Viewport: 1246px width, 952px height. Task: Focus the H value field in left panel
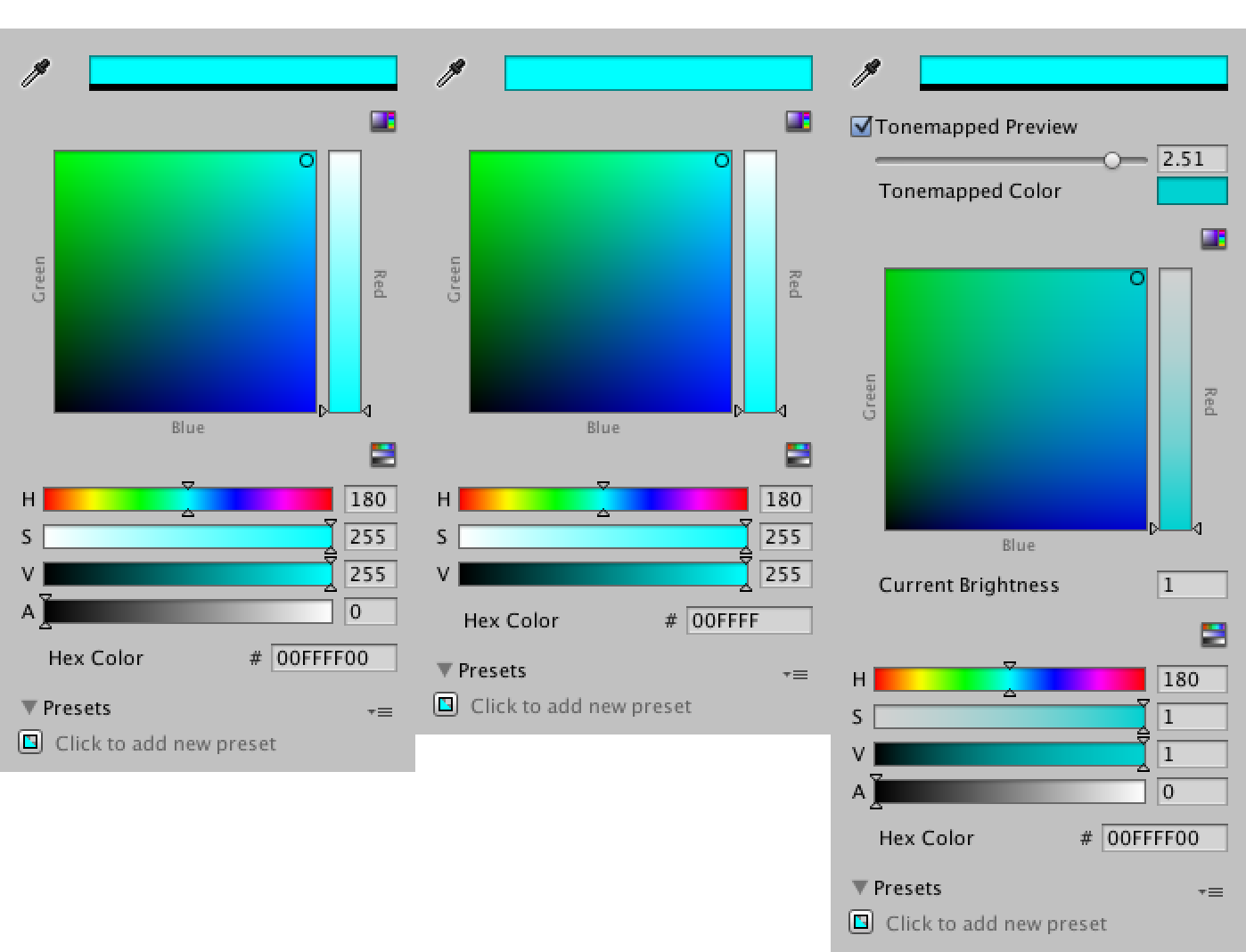(370, 499)
